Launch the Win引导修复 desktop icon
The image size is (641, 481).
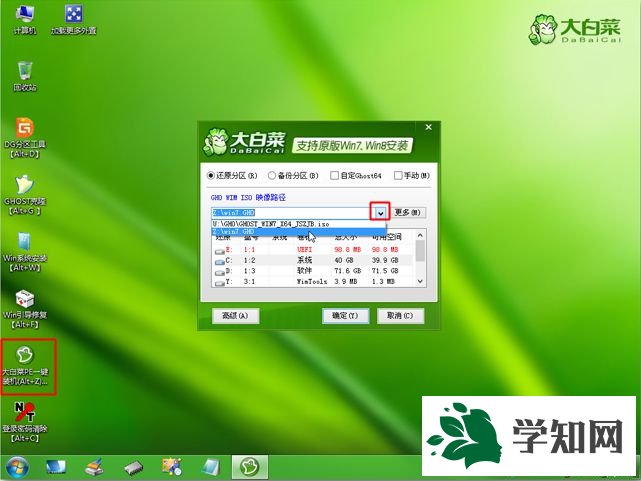(x=25, y=309)
